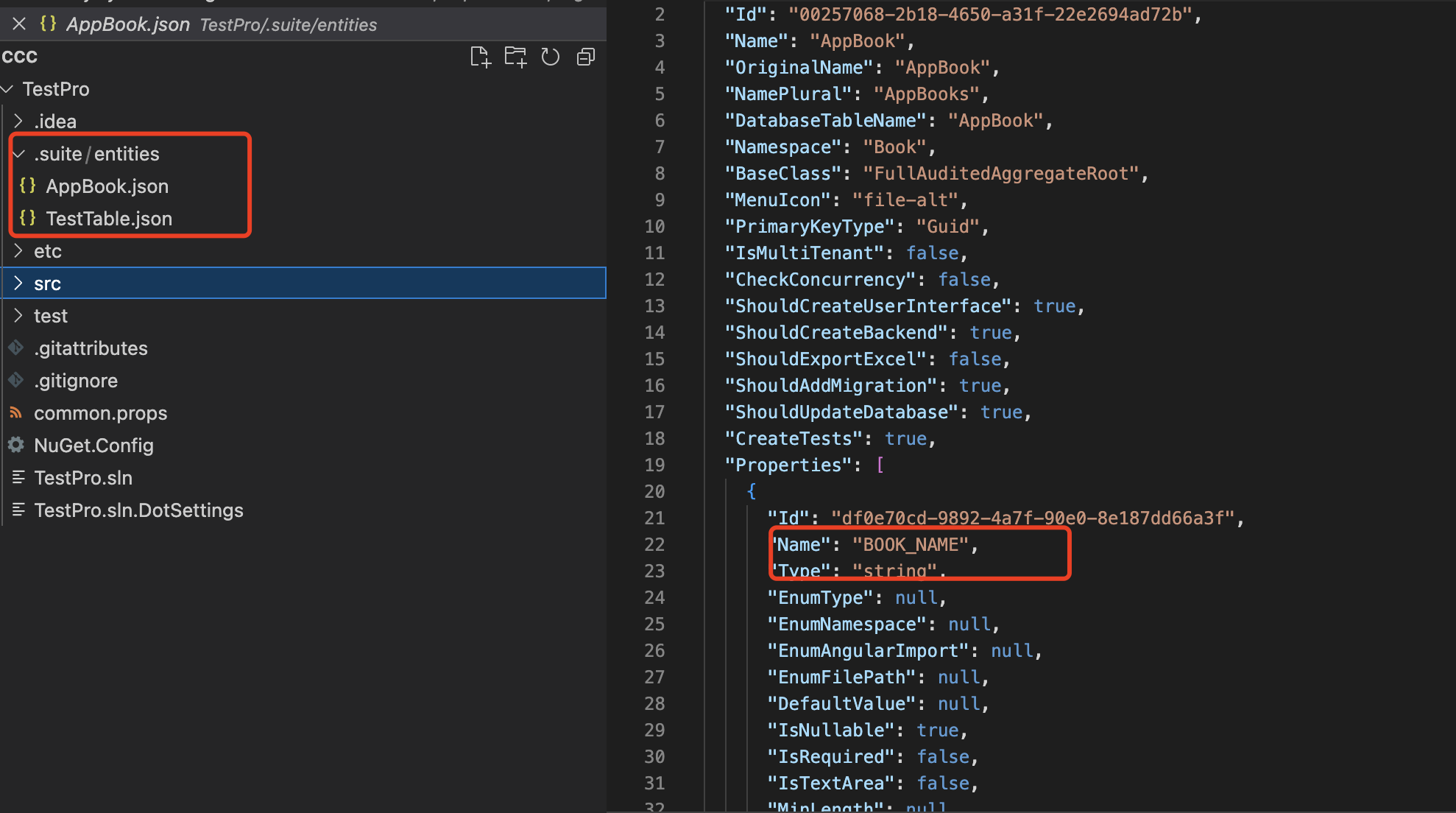Click the git icon beside .gitignore
The image size is (1456, 813).
click(16, 380)
